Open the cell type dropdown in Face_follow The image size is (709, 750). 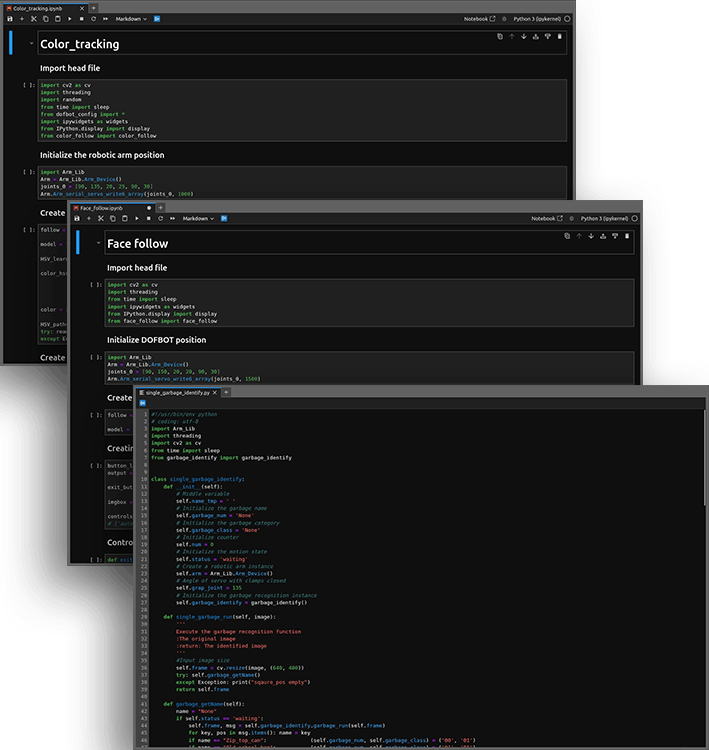pos(198,219)
